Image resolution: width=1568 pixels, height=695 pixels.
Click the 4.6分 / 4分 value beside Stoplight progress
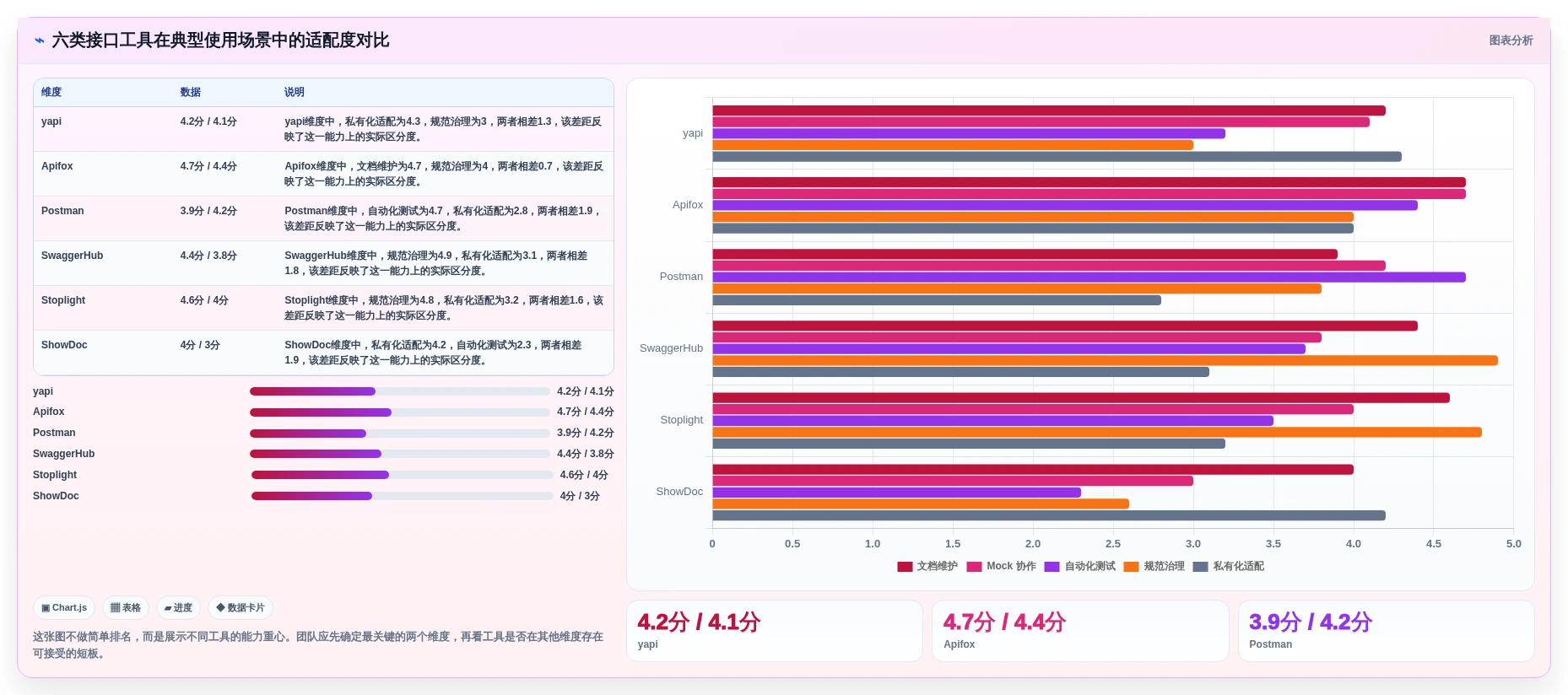pyautogui.click(x=584, y=475)
